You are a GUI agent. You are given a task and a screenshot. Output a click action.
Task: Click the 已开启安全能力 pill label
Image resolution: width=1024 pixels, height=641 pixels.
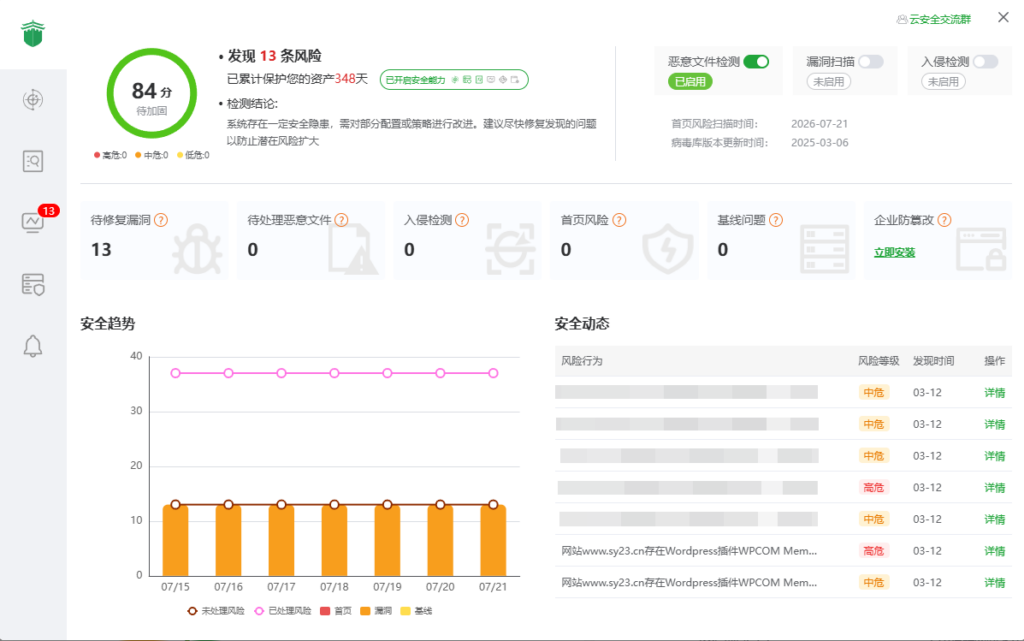coord(415,80)
